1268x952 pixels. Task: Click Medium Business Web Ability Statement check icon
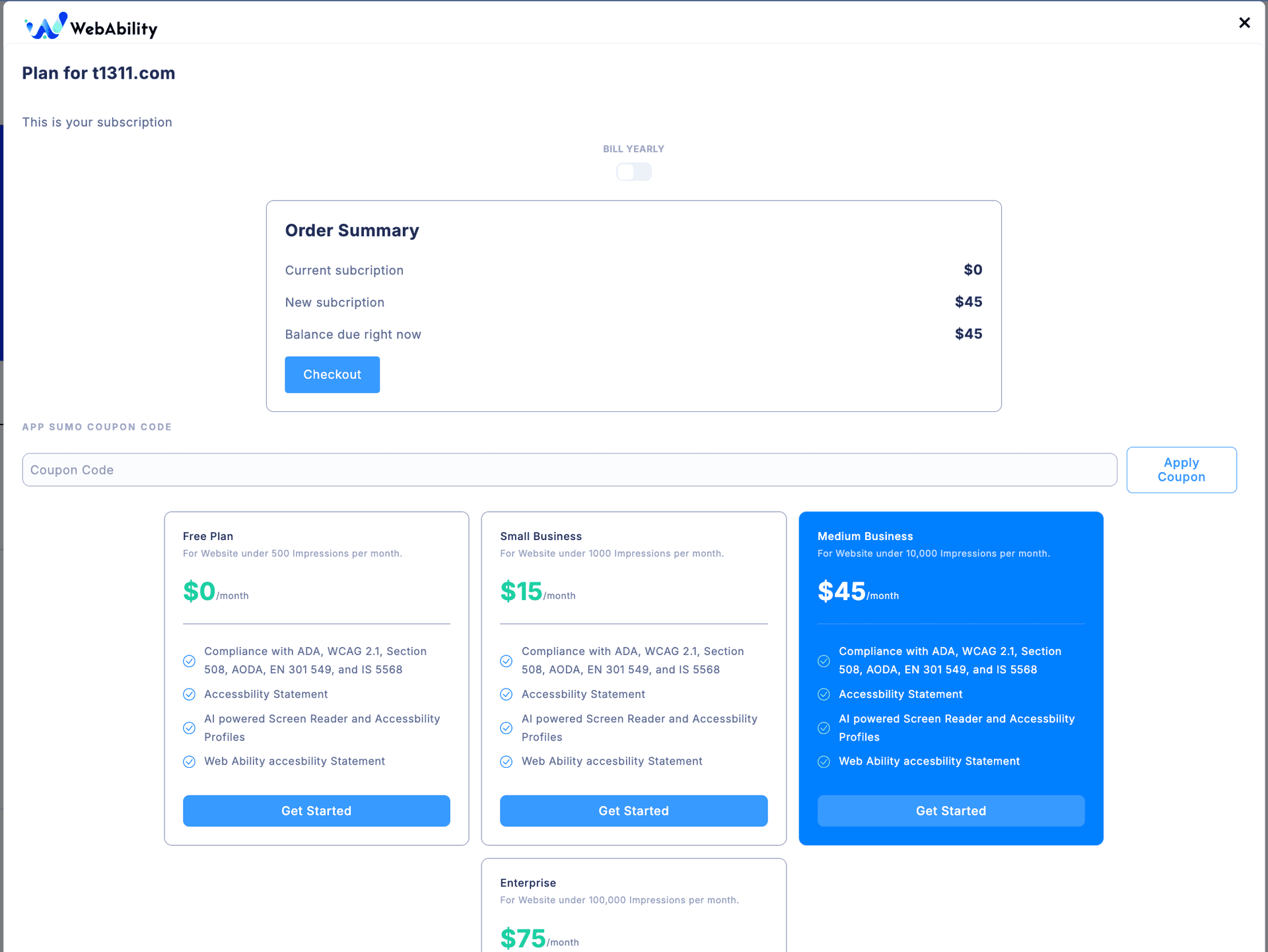[824, 762]
